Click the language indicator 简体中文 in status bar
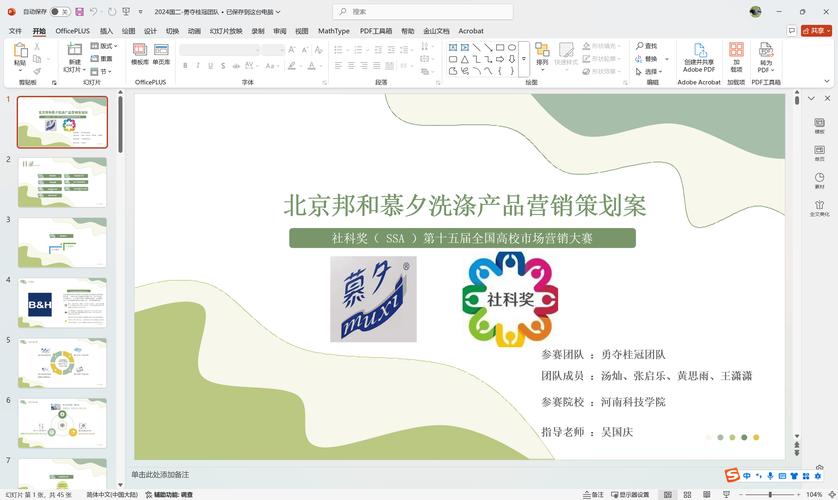Viewport: 838px width, 500px height. (112, 495)
